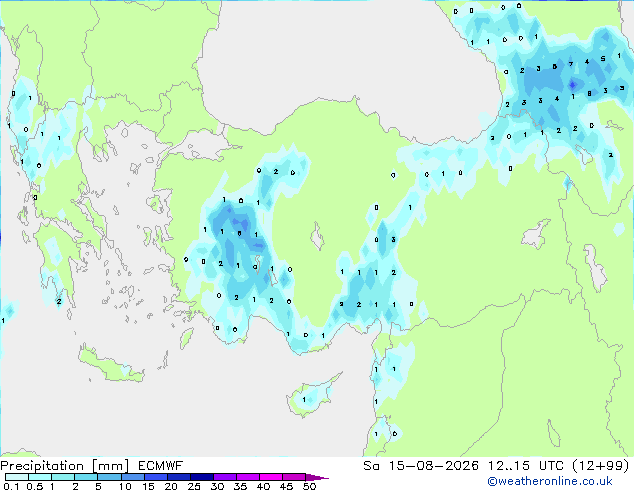Click the 'Precipitation' title text
634x490 pixels.
click(x=42, y=466)
